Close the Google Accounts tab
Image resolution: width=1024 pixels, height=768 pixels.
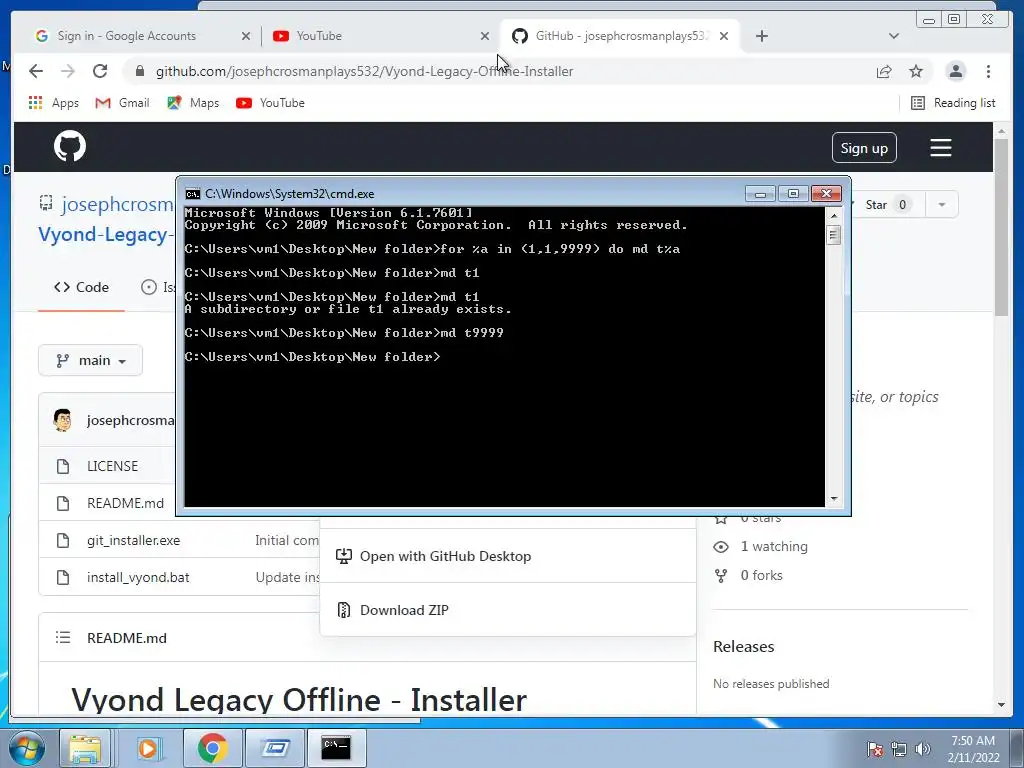tap(246, 36)
